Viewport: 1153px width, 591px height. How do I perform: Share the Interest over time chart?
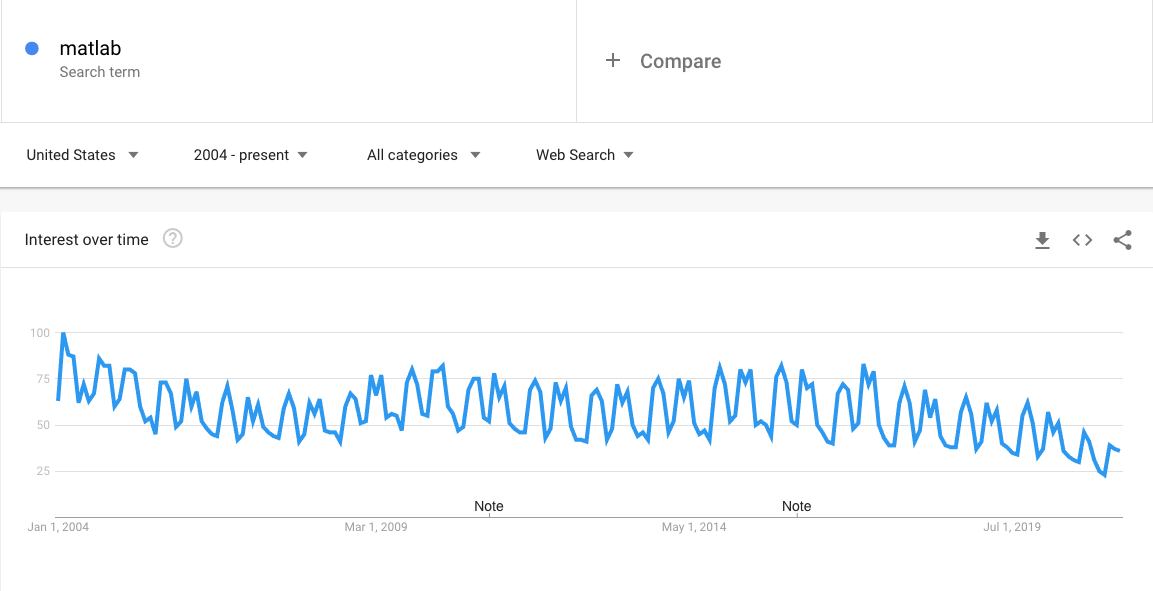[1122, 240]
